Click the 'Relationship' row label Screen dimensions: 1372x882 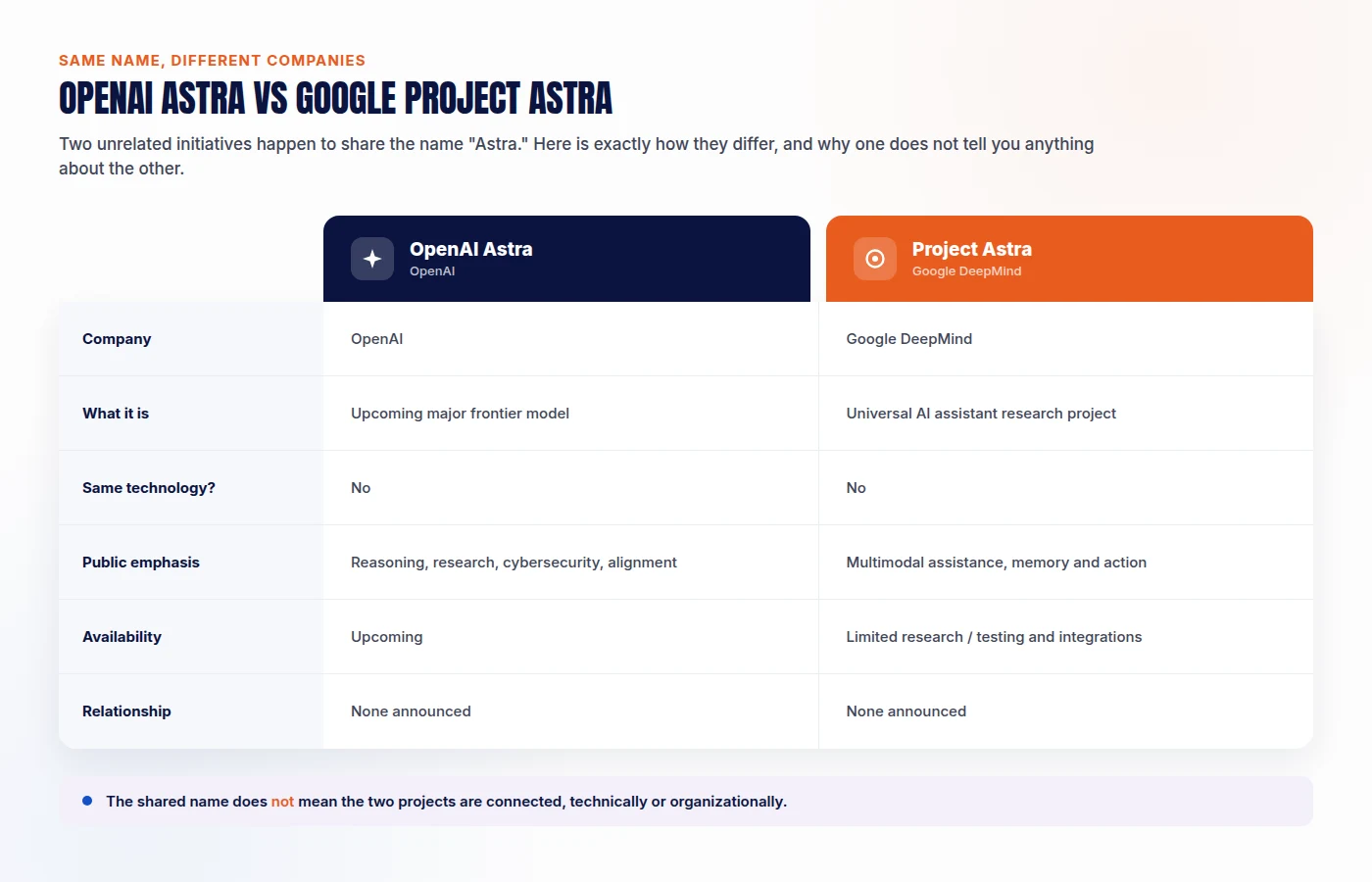tap(126, 711)
